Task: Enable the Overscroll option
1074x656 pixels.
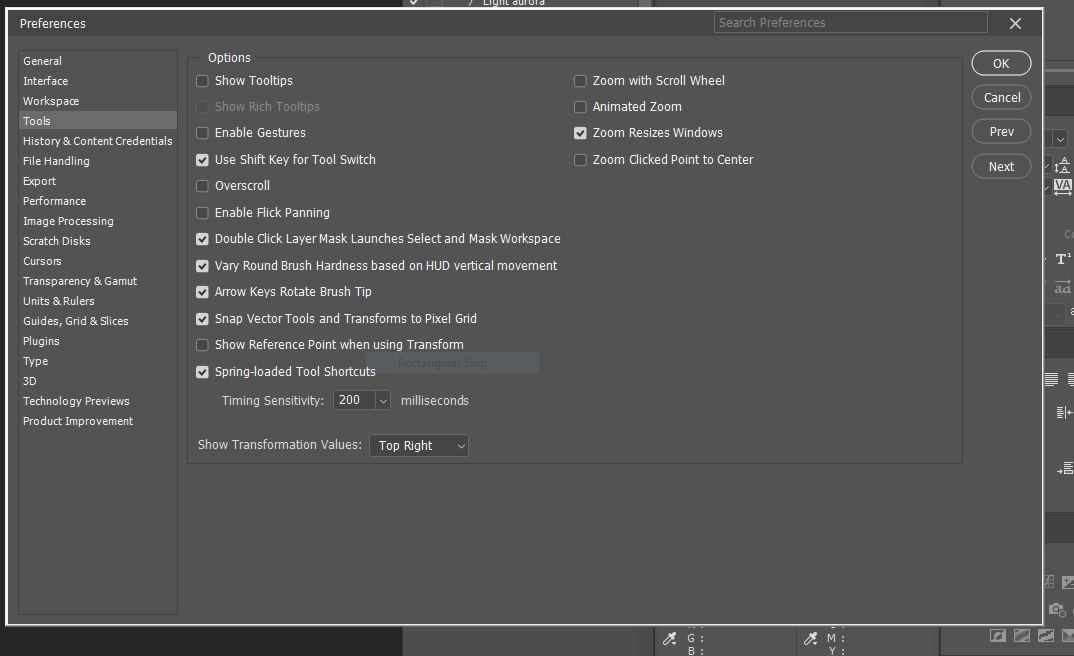Action: pyautogui.click(x=202, y=185)
